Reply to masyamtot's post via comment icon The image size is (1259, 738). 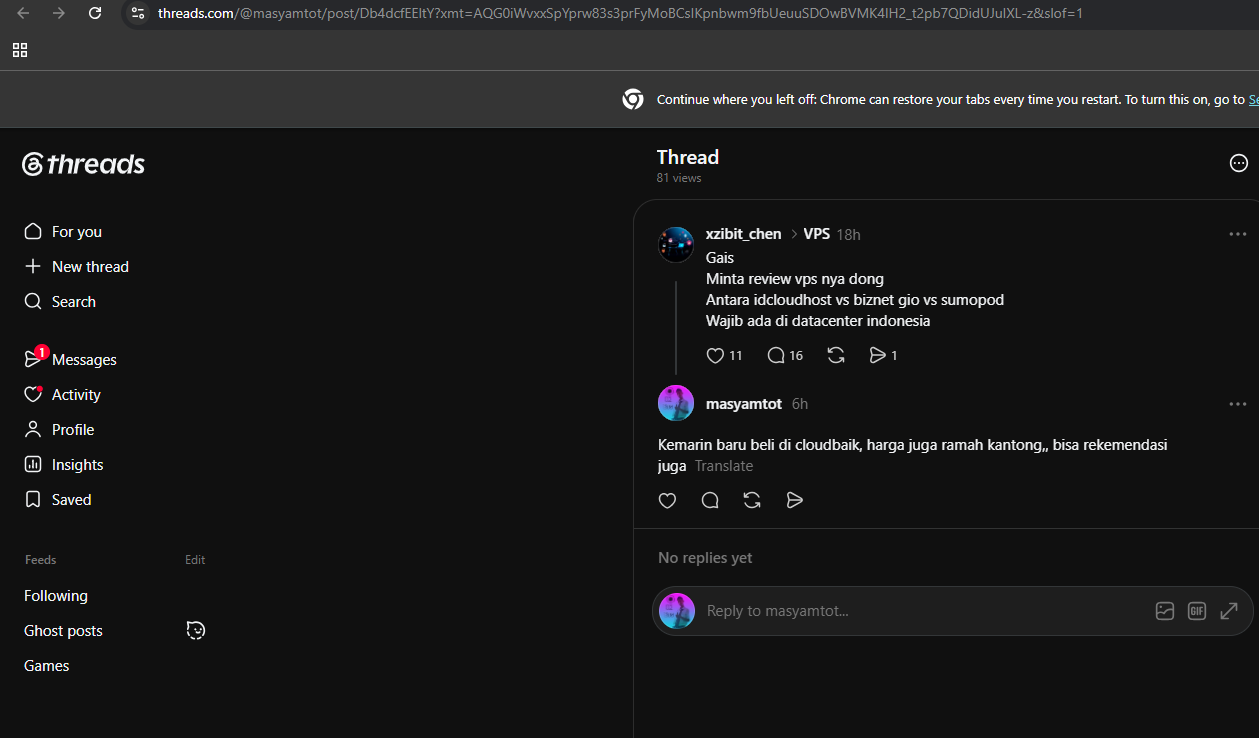click(710, 500)
